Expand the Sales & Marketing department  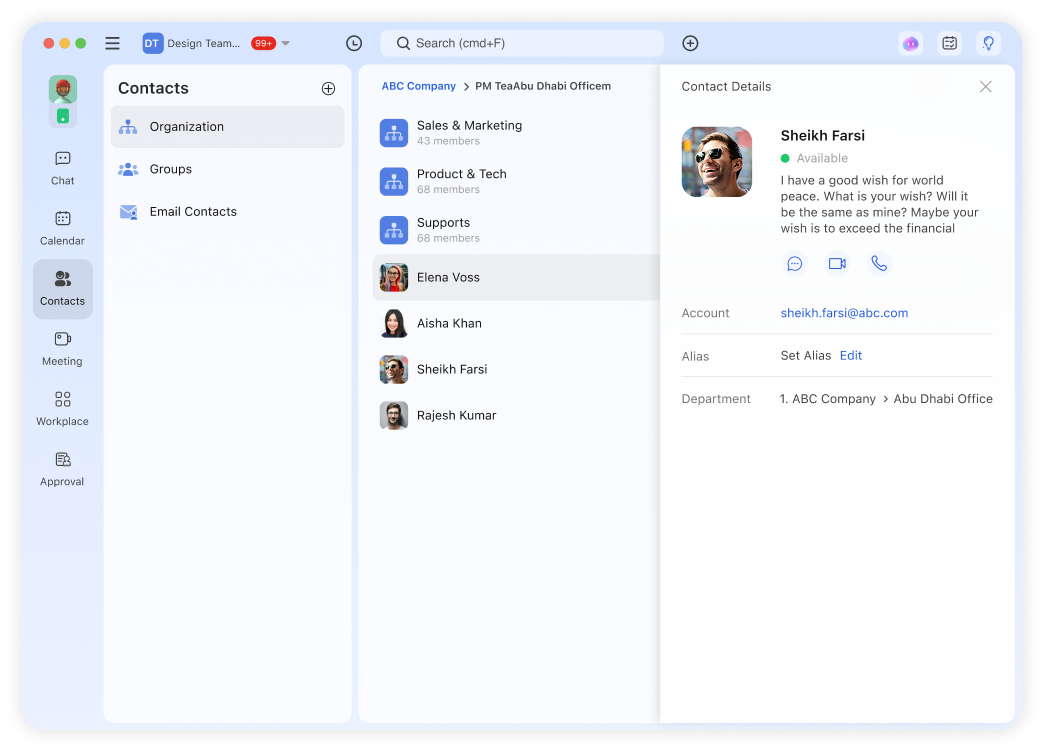[469, 132]
